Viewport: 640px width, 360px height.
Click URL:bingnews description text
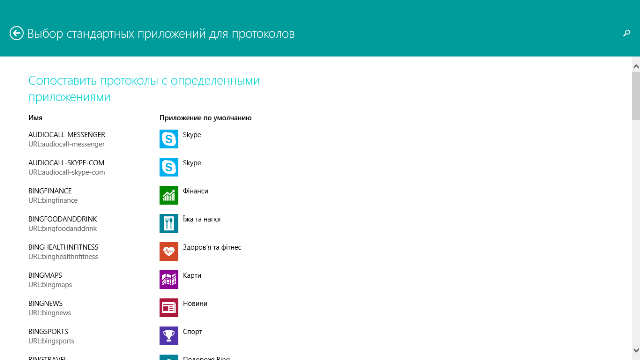click(50, 313)
